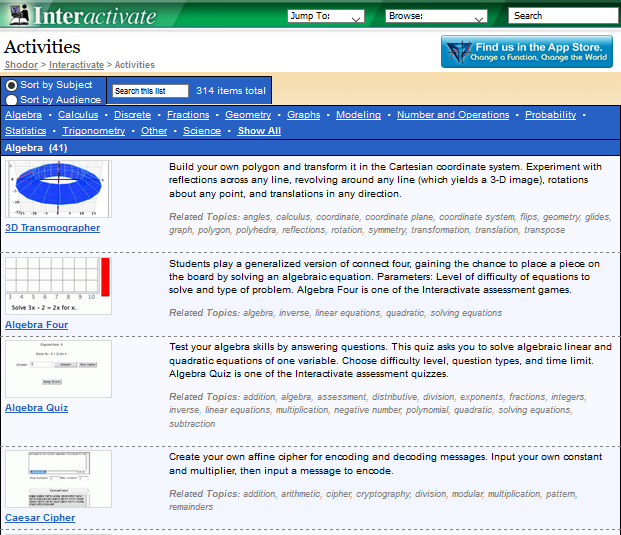The width and height of the screenshot is (621, 535).
Task: Click the Interactivate logo icon
Action: coord(19,15)
